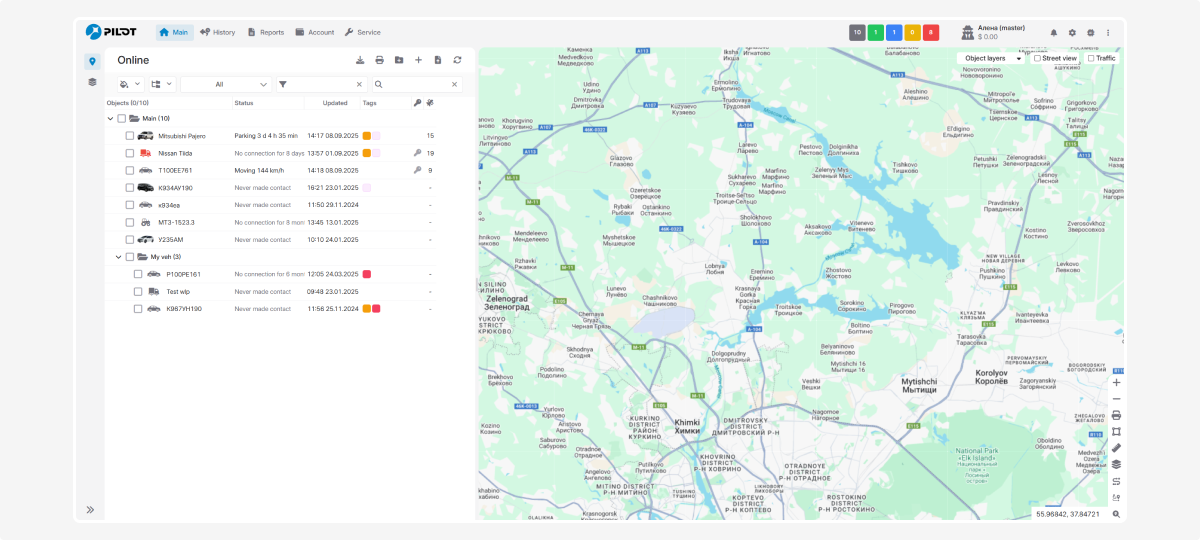Image resolution: width=1200 pixels, height=540 pixels.
Task: Open the Reports tab
Action: pos(266,32)
